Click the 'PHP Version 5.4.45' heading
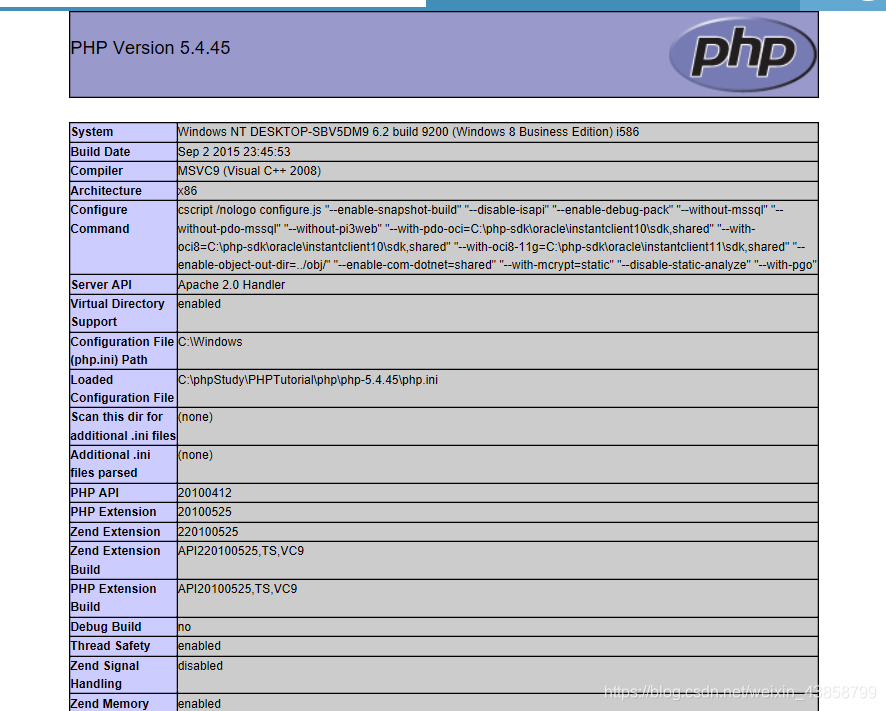 pos(150,48)
